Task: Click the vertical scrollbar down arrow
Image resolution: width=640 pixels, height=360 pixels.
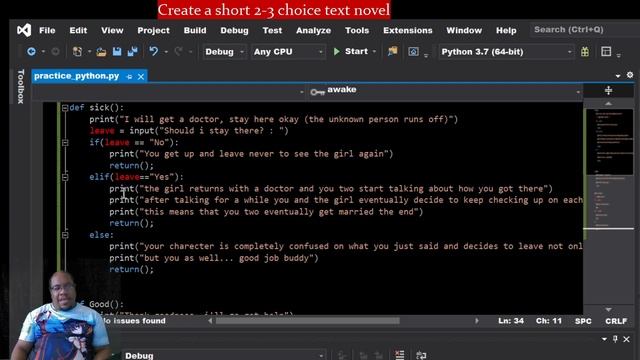Action: 608,310
